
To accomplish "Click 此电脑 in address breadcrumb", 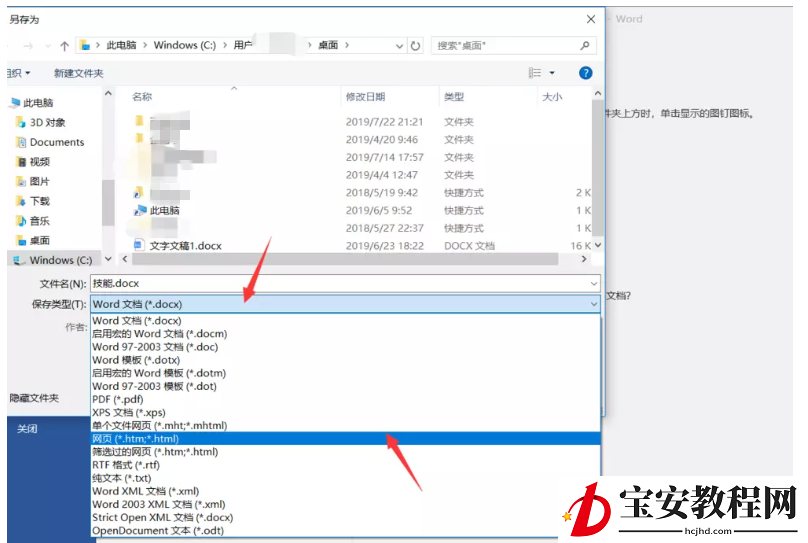I will 121,45.
